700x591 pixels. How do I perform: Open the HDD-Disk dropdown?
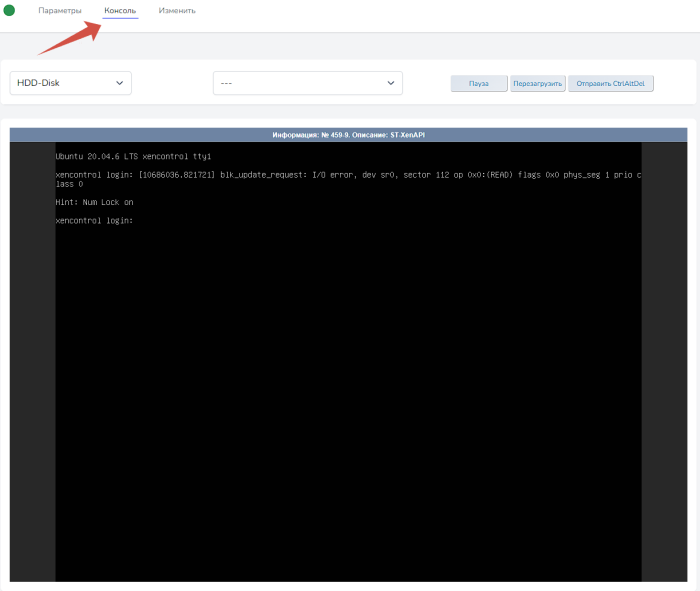[70, 83]
